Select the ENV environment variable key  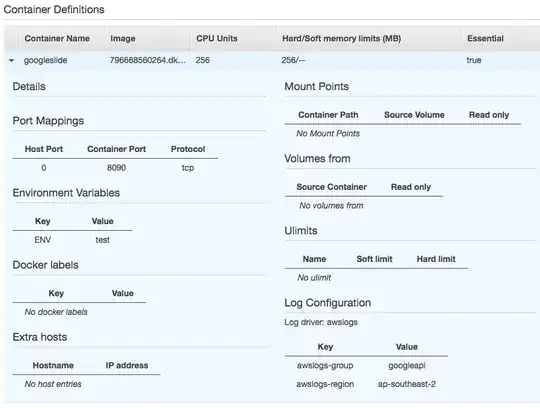tap(43, 240)
